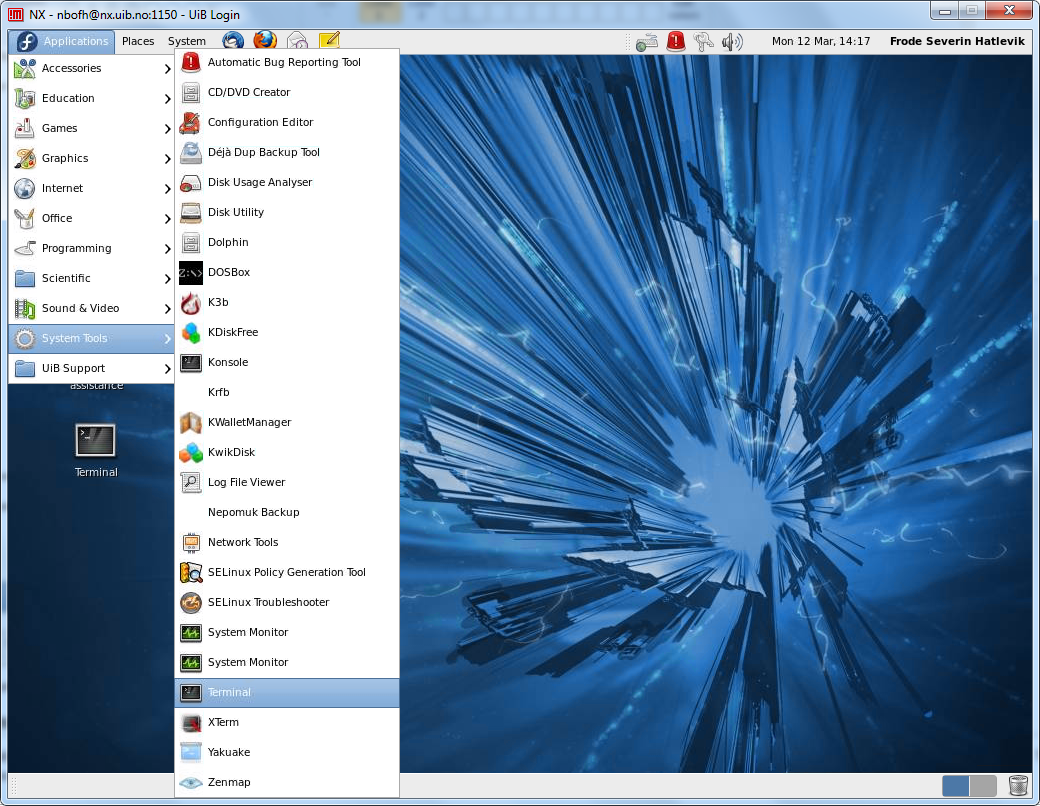Click the red bug alert tray icon
This screenshot has width=1040, height=806.
(676, 41)
